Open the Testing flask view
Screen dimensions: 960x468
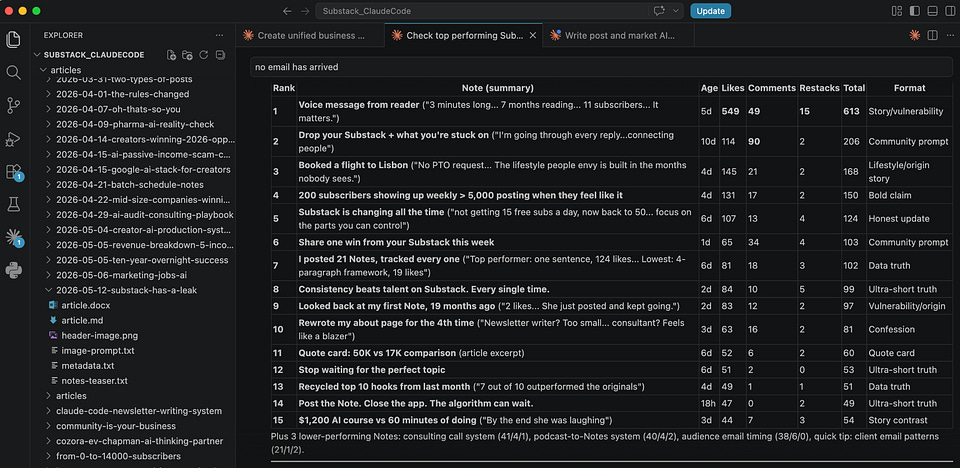tap(13, 205)
